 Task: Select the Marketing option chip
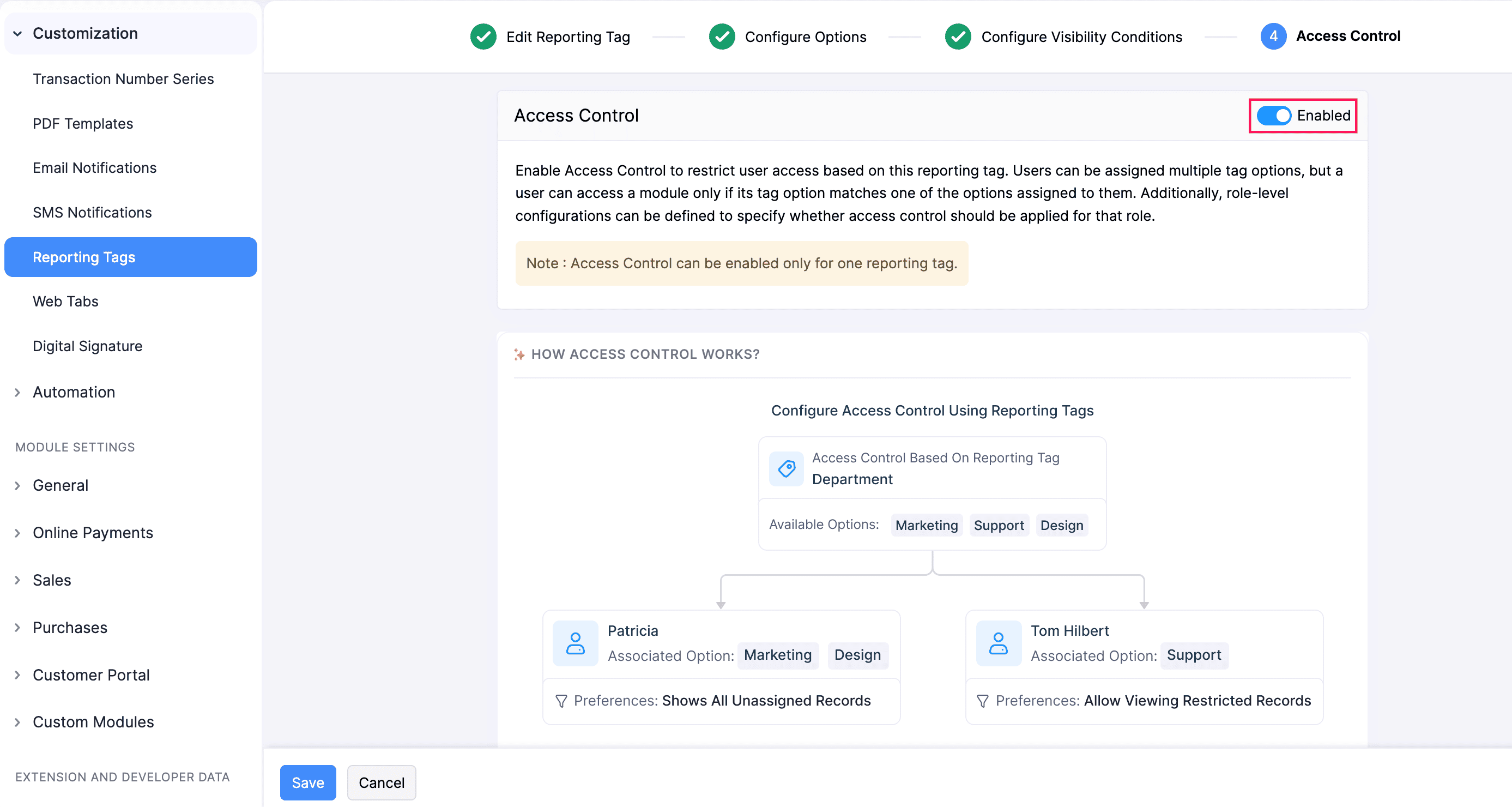point(926,525)
